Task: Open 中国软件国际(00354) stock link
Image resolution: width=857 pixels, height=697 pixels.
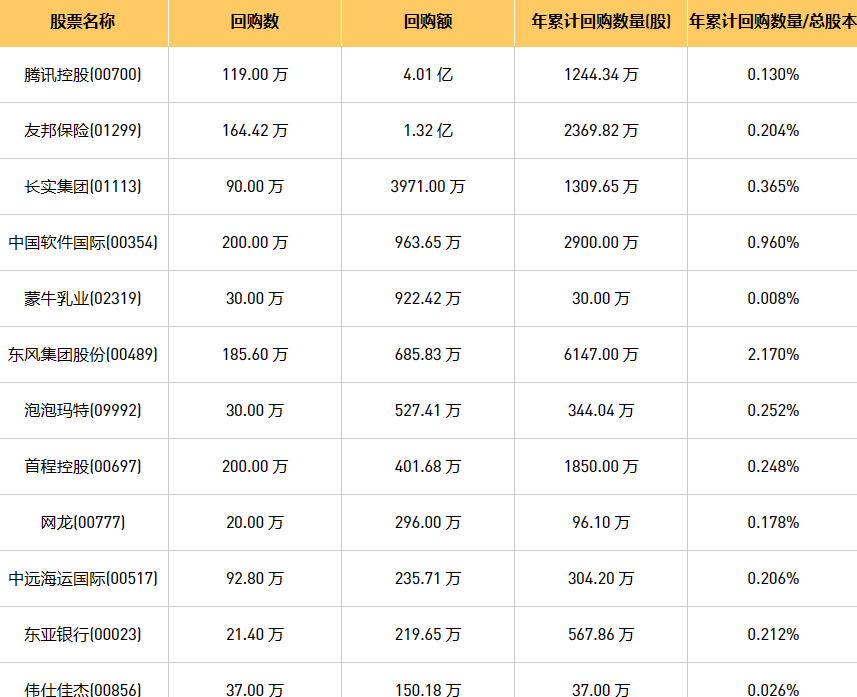Action: click(x=83, y=242)
